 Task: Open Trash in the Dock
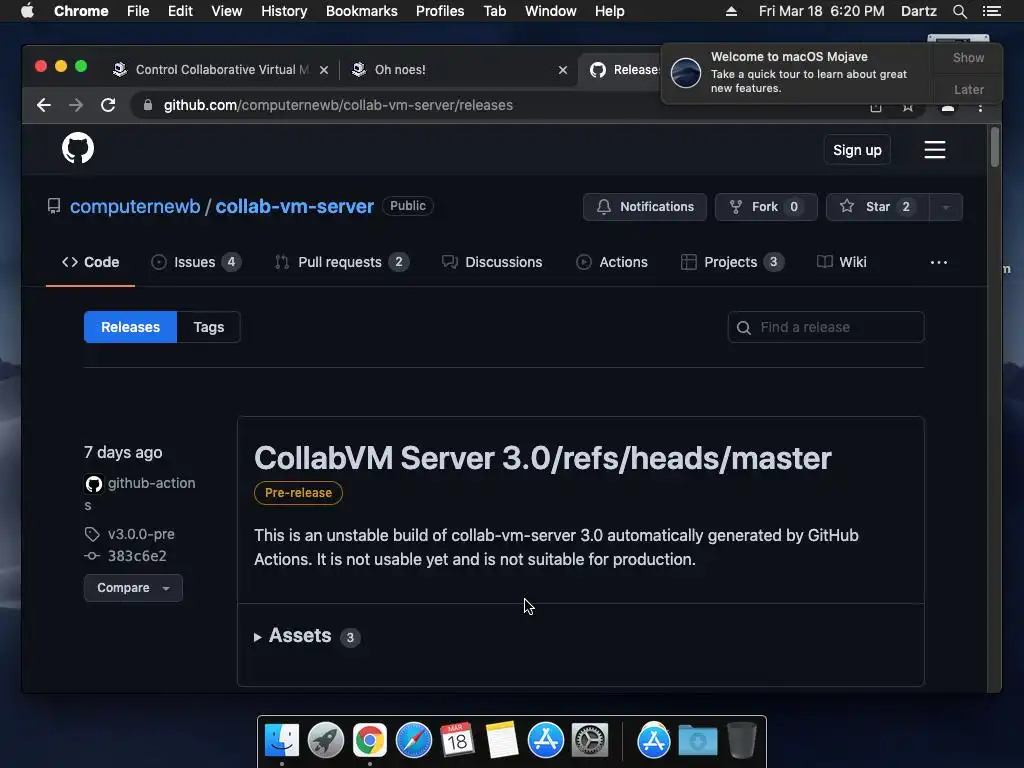pyautogui.click(x=742, y=740)
